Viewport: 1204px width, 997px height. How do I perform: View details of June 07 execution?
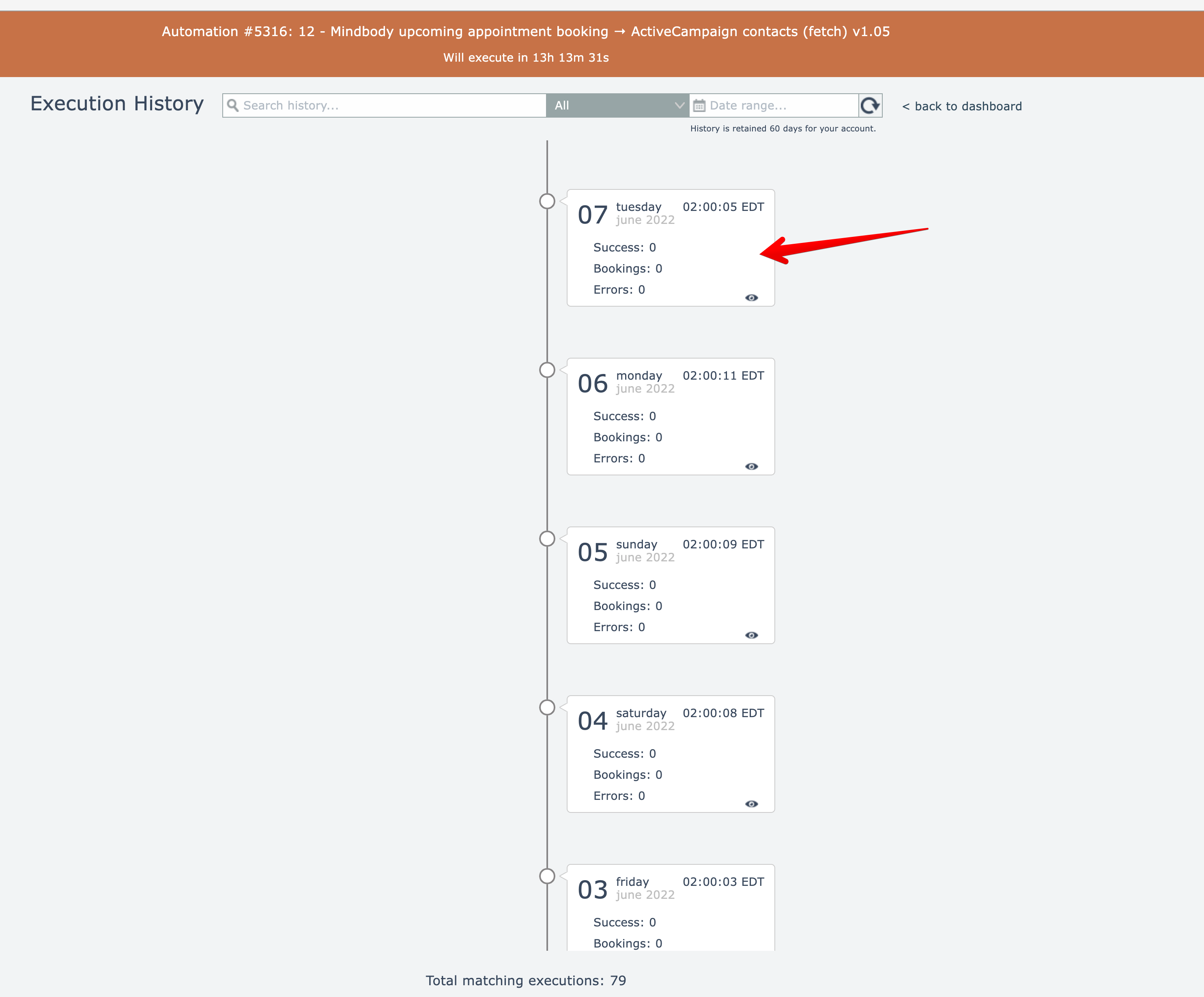tap(751, 298)
